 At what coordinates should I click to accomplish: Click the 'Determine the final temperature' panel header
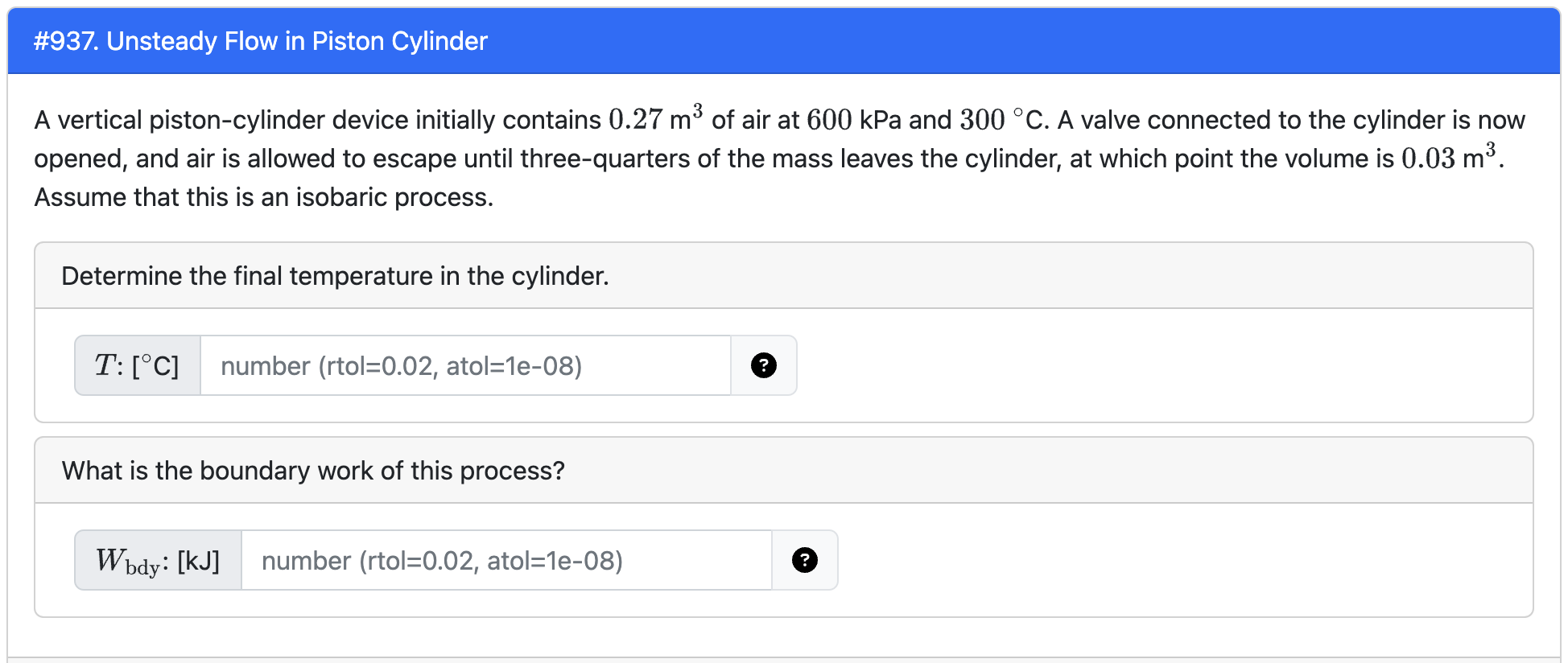335,275
